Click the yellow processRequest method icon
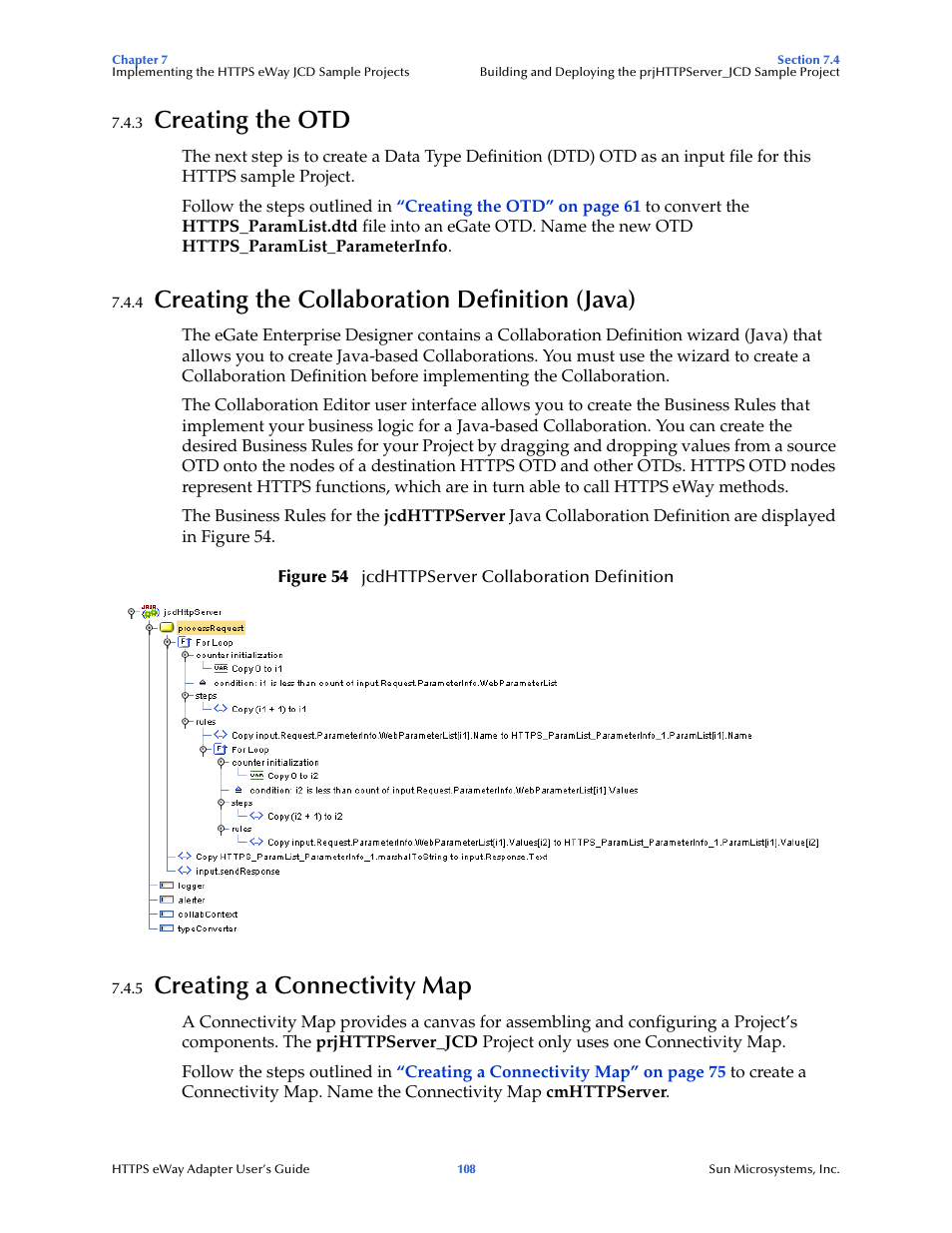This screenshot has width=952, height=1233. click(167, 628)
